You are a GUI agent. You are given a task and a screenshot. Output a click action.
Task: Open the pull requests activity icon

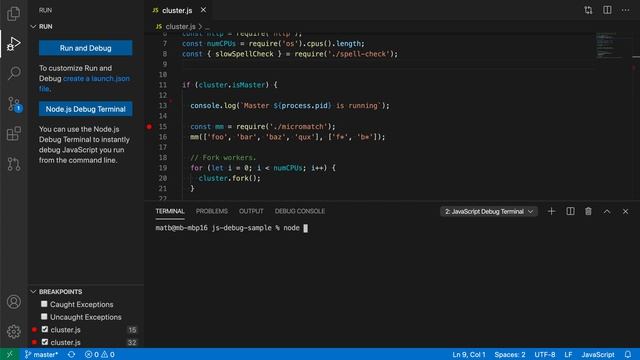click(x=13, y=164)
